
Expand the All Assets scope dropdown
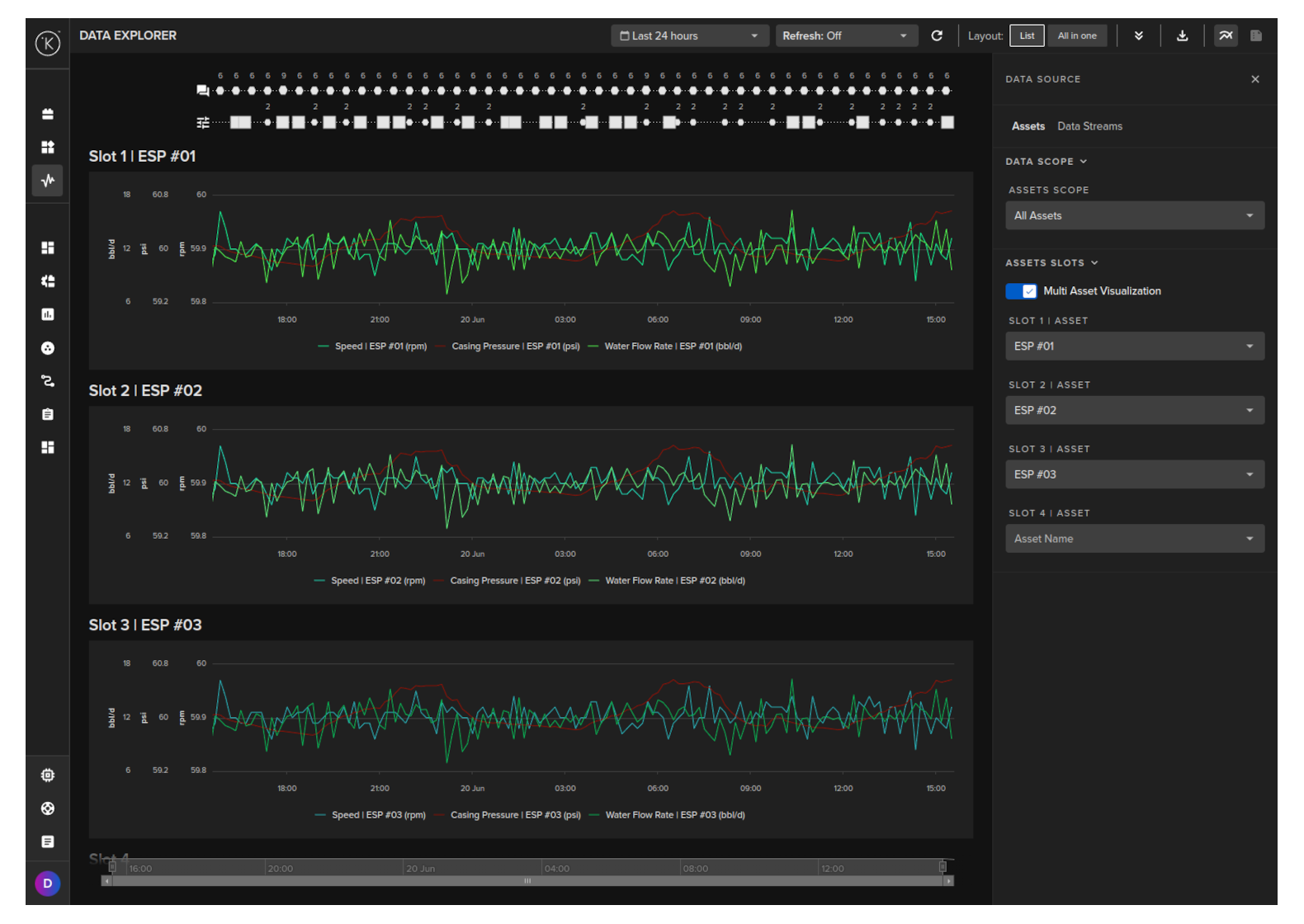click(x=1134, y=216)
